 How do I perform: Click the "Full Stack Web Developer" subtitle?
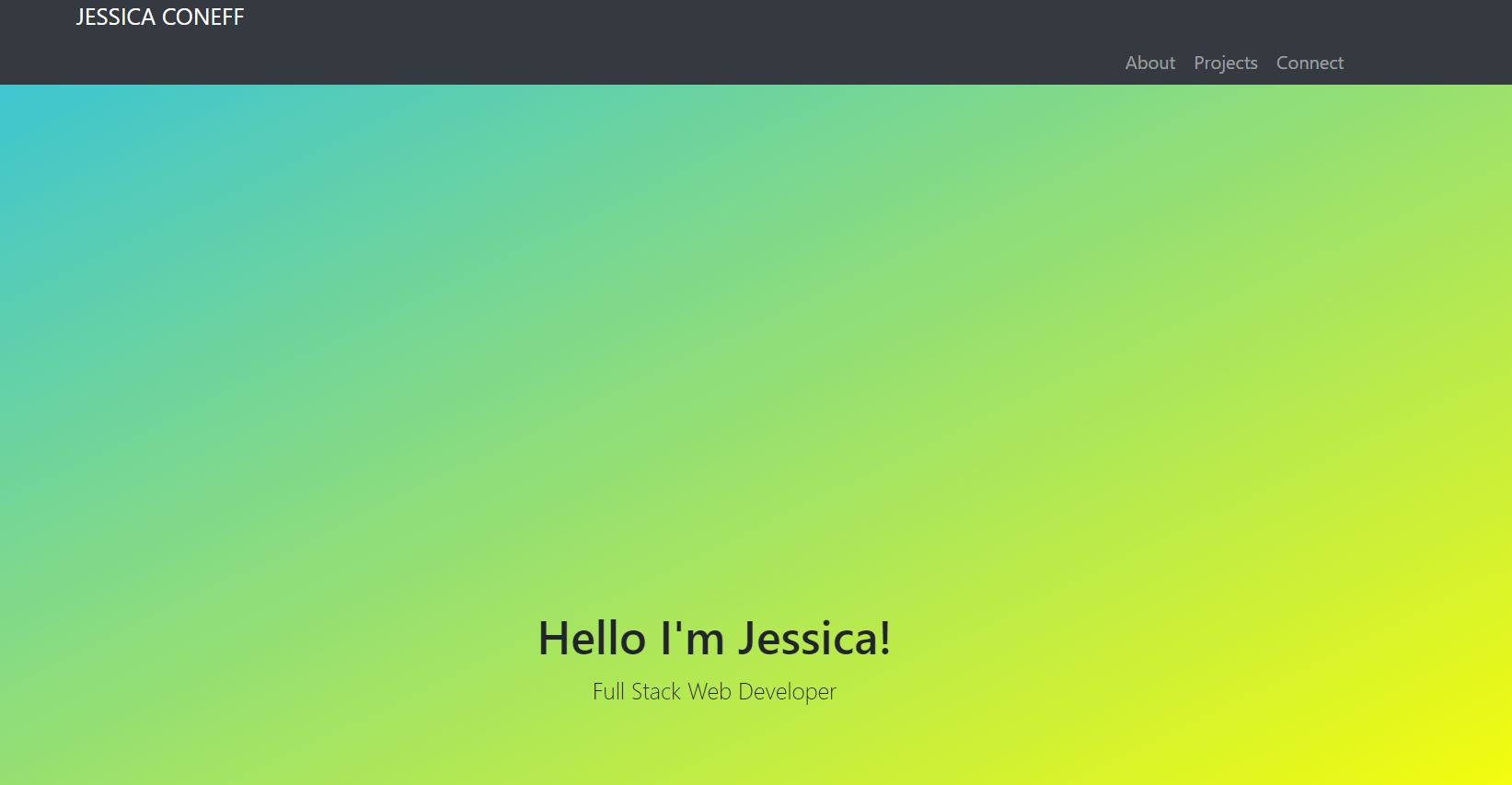coord(714,691)
